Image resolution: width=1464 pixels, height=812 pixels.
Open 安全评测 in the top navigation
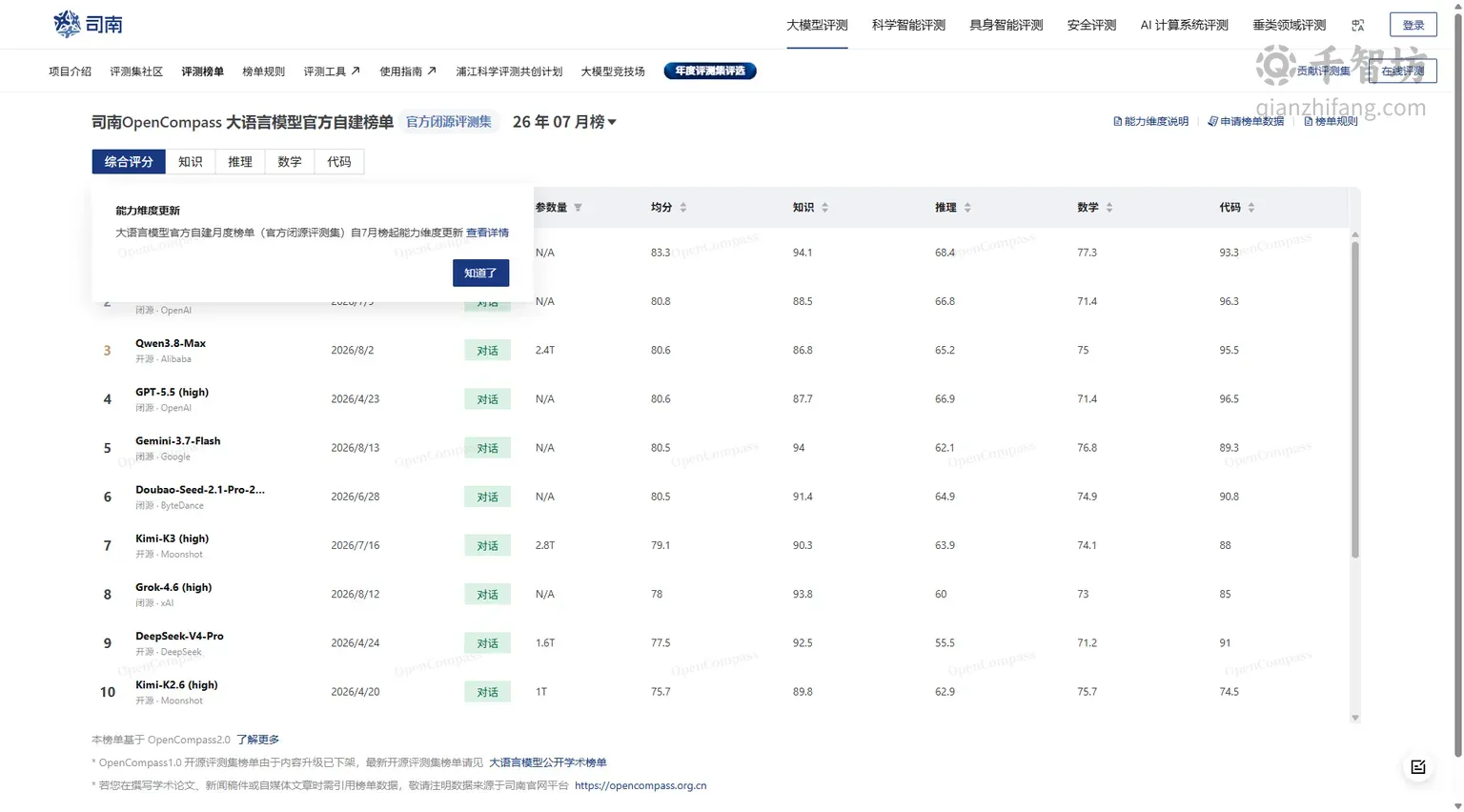point(1091,26)
